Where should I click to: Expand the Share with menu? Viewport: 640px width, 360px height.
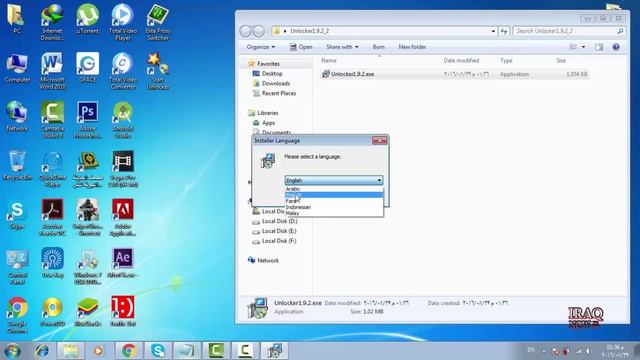(342, 47)
